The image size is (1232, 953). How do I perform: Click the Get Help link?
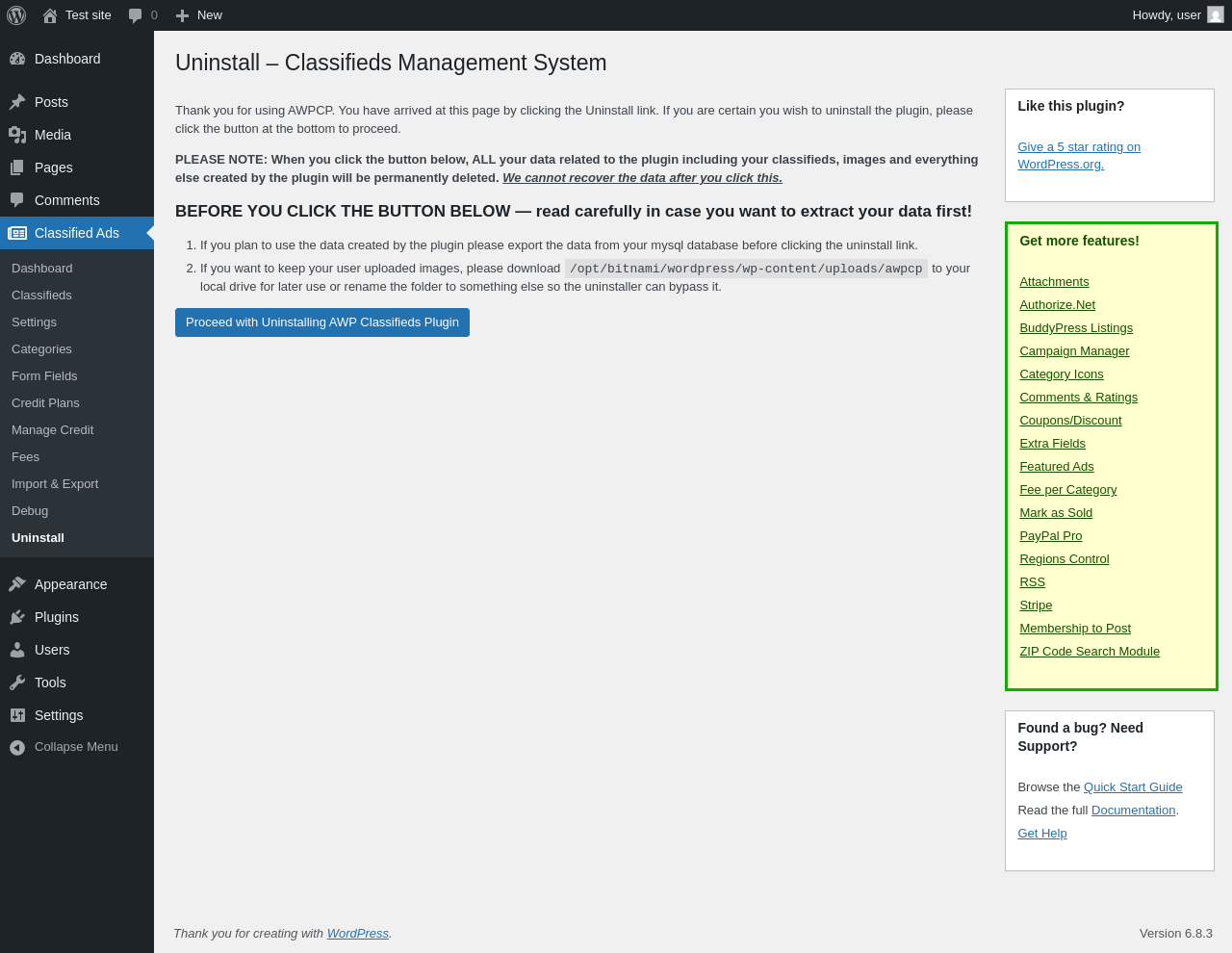[x=1042, y=834]
